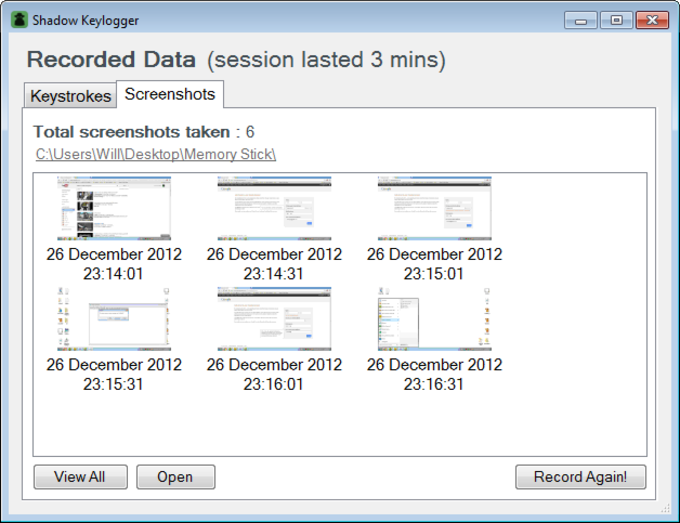
Task: Click the Open button
Action: point(176,477)
